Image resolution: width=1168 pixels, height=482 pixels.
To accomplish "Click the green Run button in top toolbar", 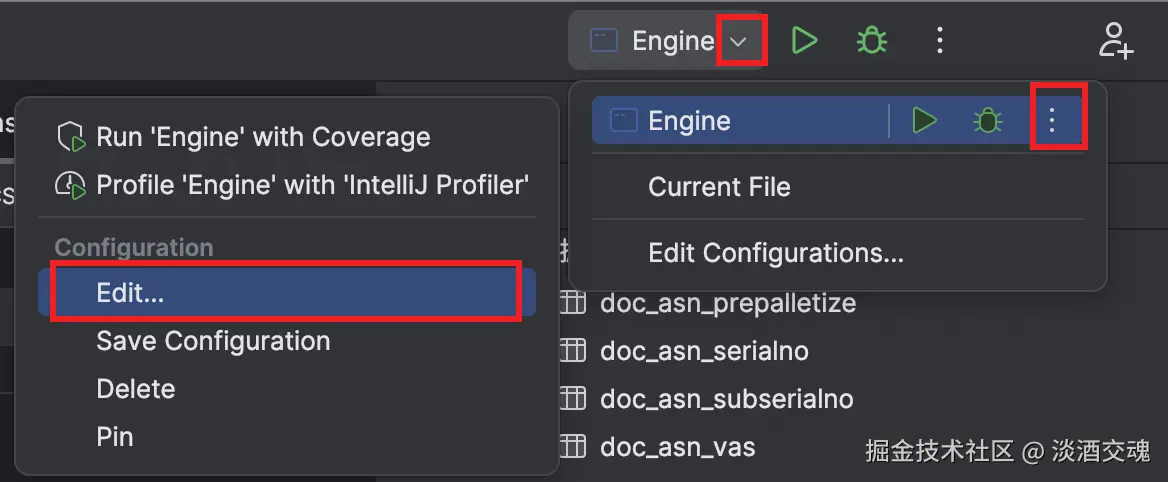I will pos(804,40).
